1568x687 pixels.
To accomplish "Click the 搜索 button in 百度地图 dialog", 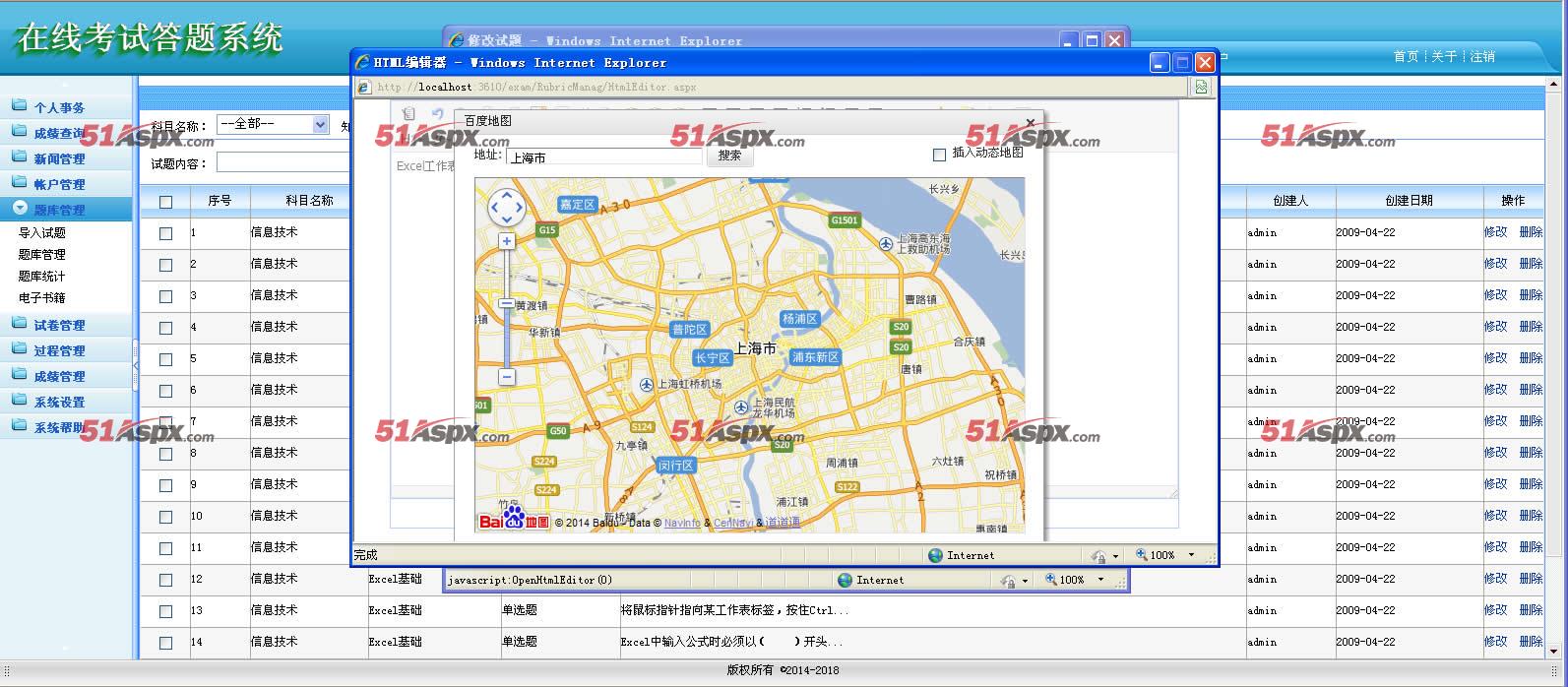I will pos(729,156).
